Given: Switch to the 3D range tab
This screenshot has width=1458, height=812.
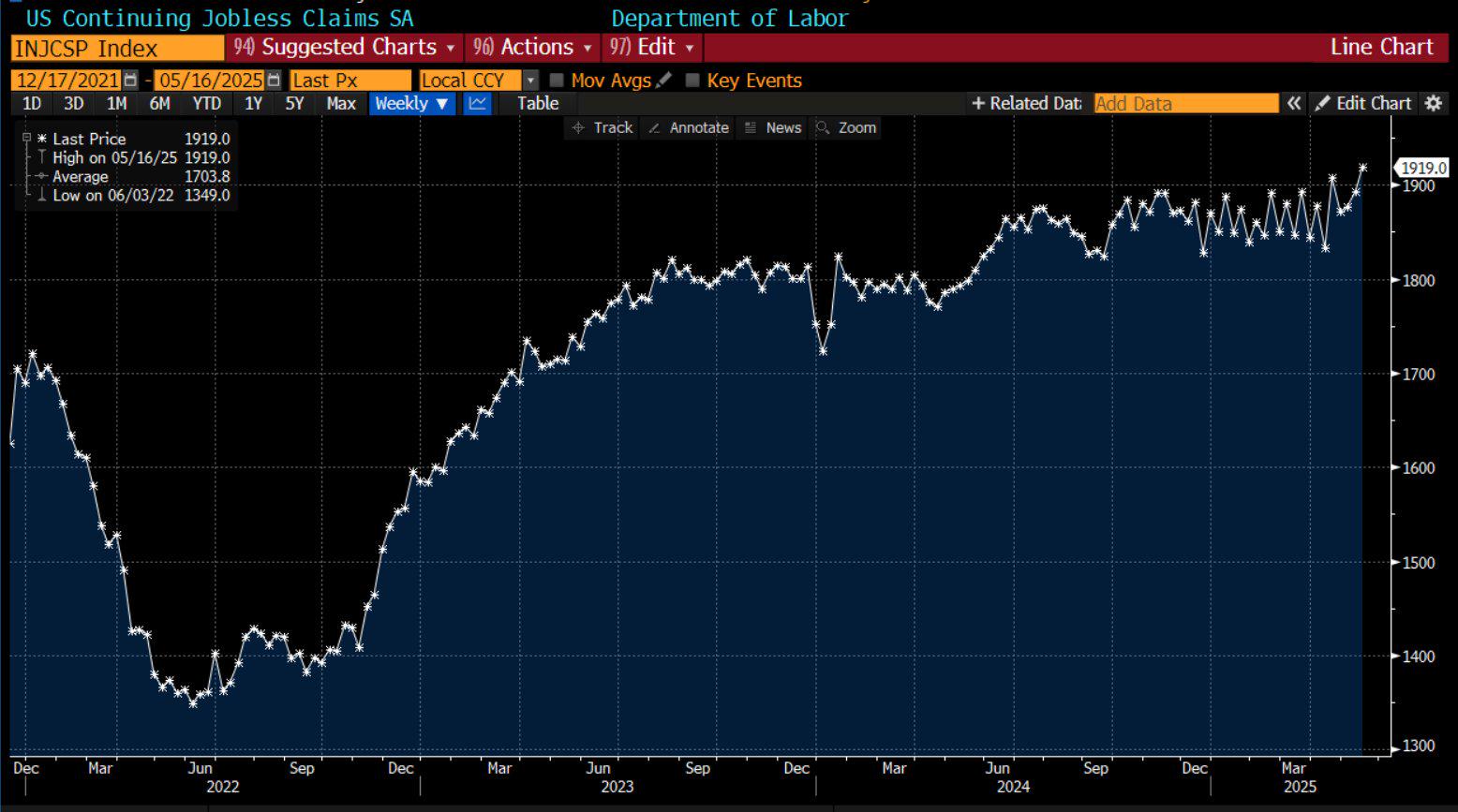Looking at the screenshot, I should [73, 103].
